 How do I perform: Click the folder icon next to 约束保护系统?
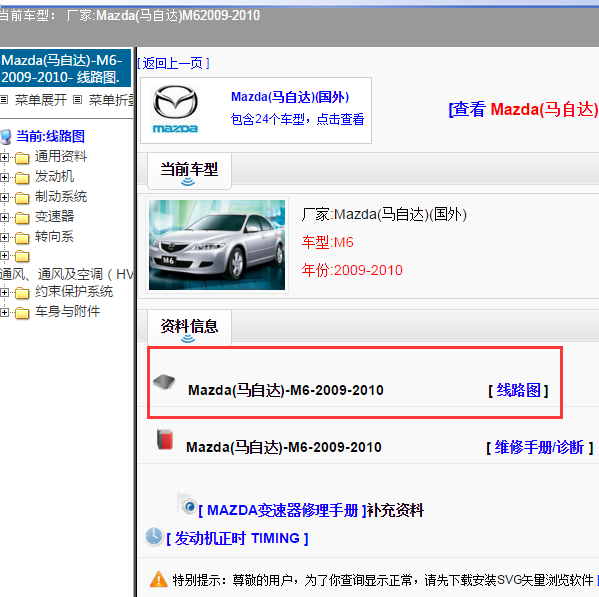[22, 293]
